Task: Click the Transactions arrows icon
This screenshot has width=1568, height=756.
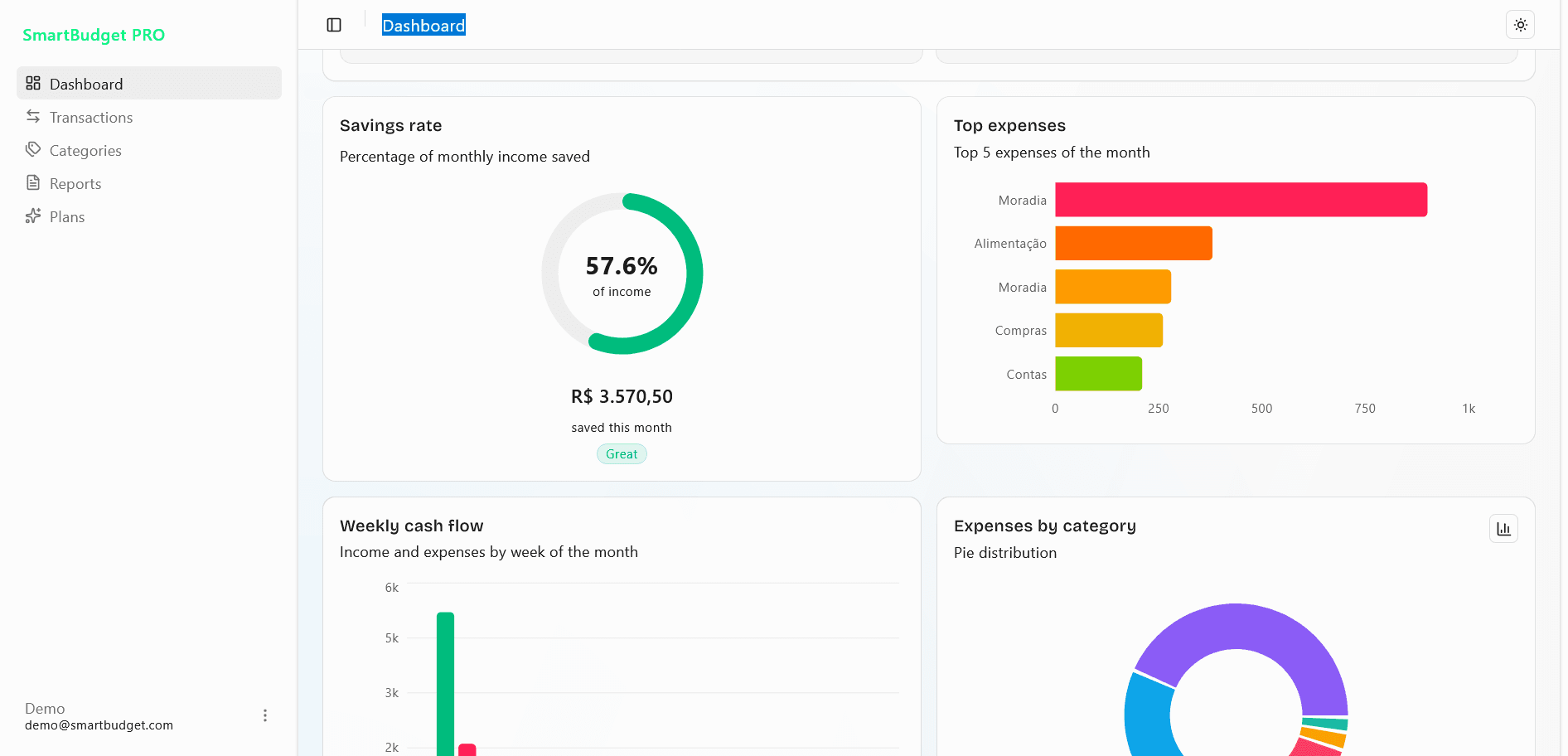Action: click(x=33, y=116)
